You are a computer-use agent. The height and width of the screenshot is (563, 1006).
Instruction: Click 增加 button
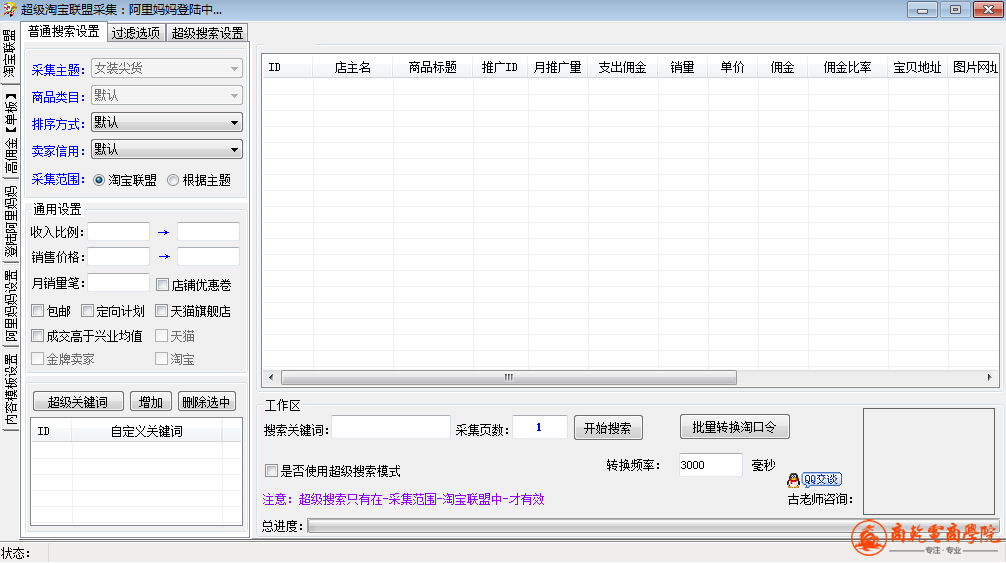151,402
